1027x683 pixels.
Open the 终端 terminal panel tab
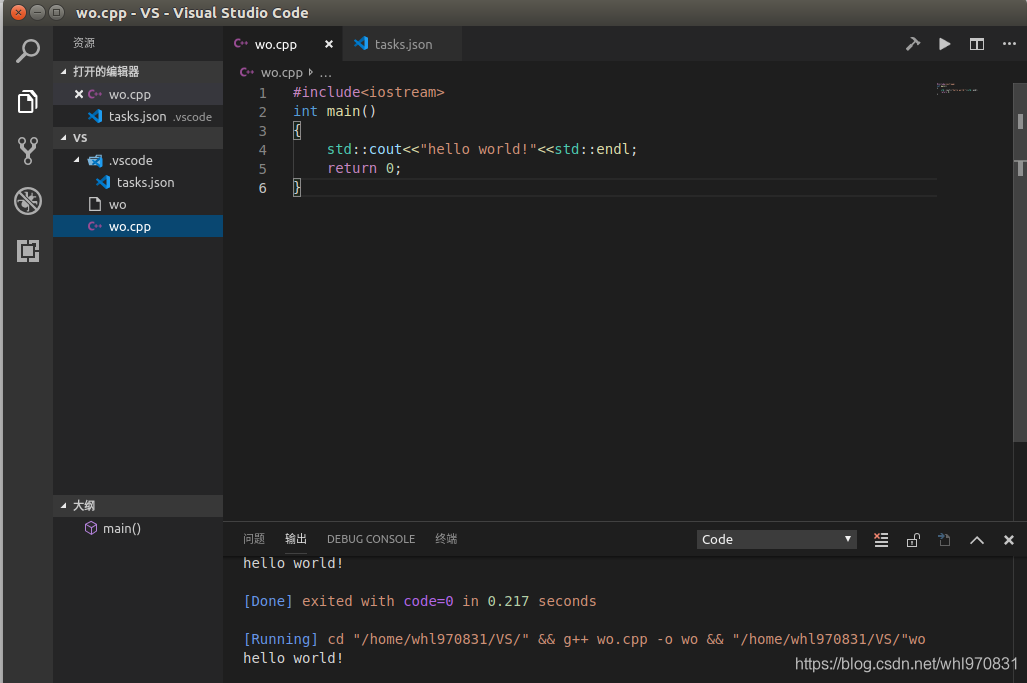[446, 539]
